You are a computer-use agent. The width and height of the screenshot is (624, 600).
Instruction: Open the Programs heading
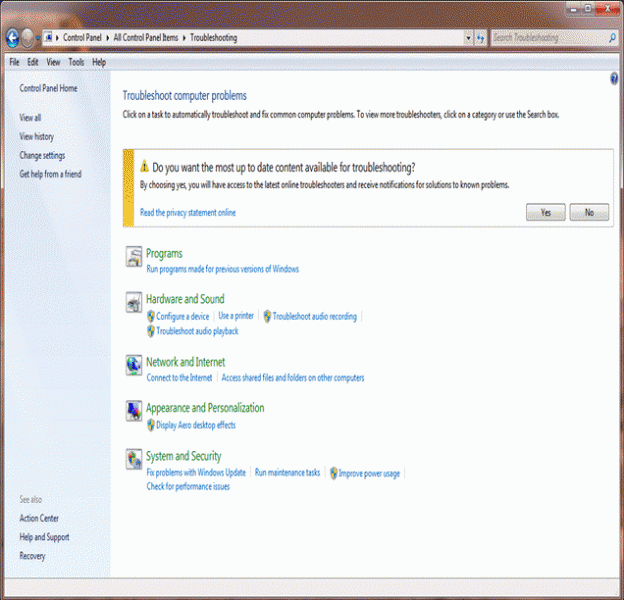(x=164, y=253)
